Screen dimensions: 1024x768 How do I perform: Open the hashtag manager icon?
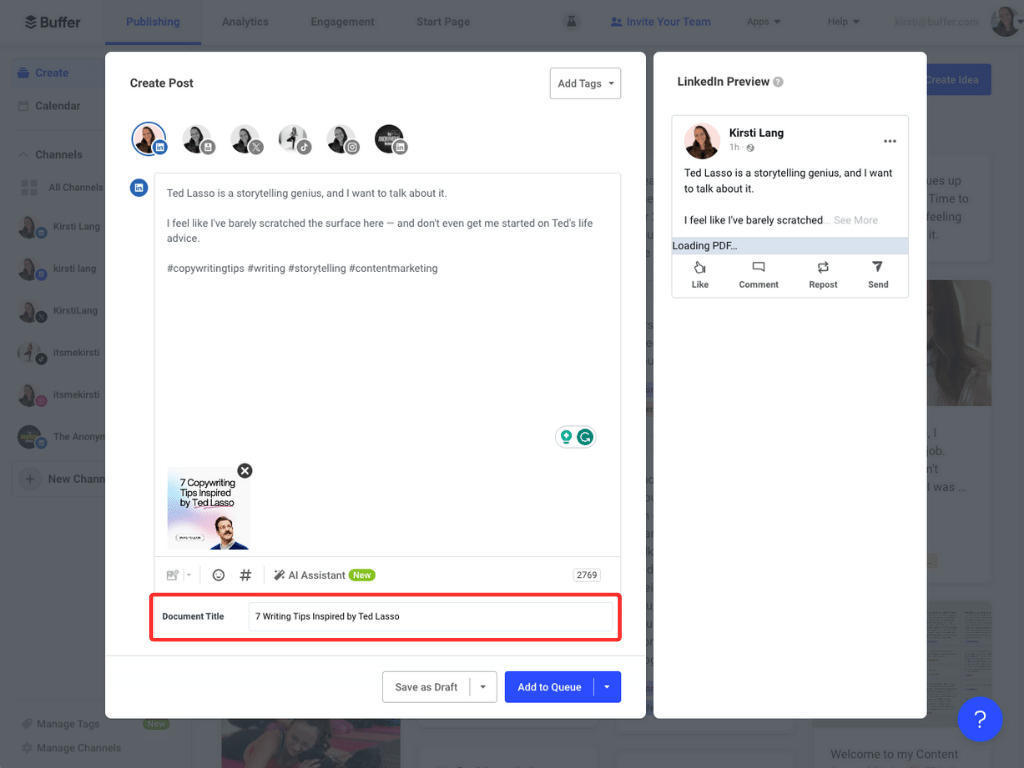[x=246, y=575]
